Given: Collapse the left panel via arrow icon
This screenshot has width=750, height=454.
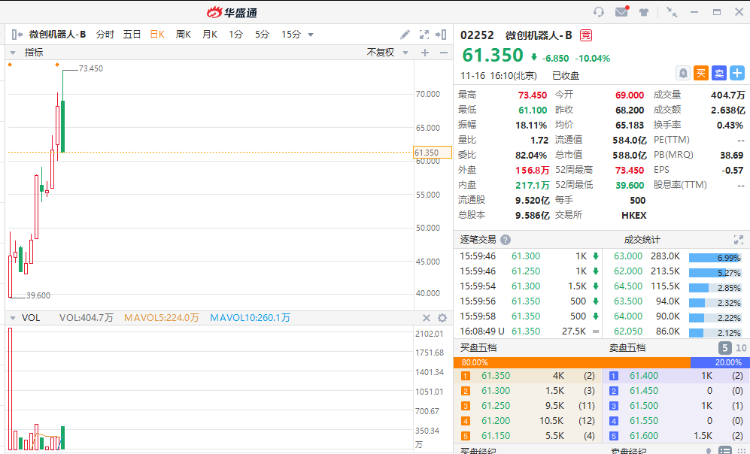Looking at the screenshot, I should 16,34.
